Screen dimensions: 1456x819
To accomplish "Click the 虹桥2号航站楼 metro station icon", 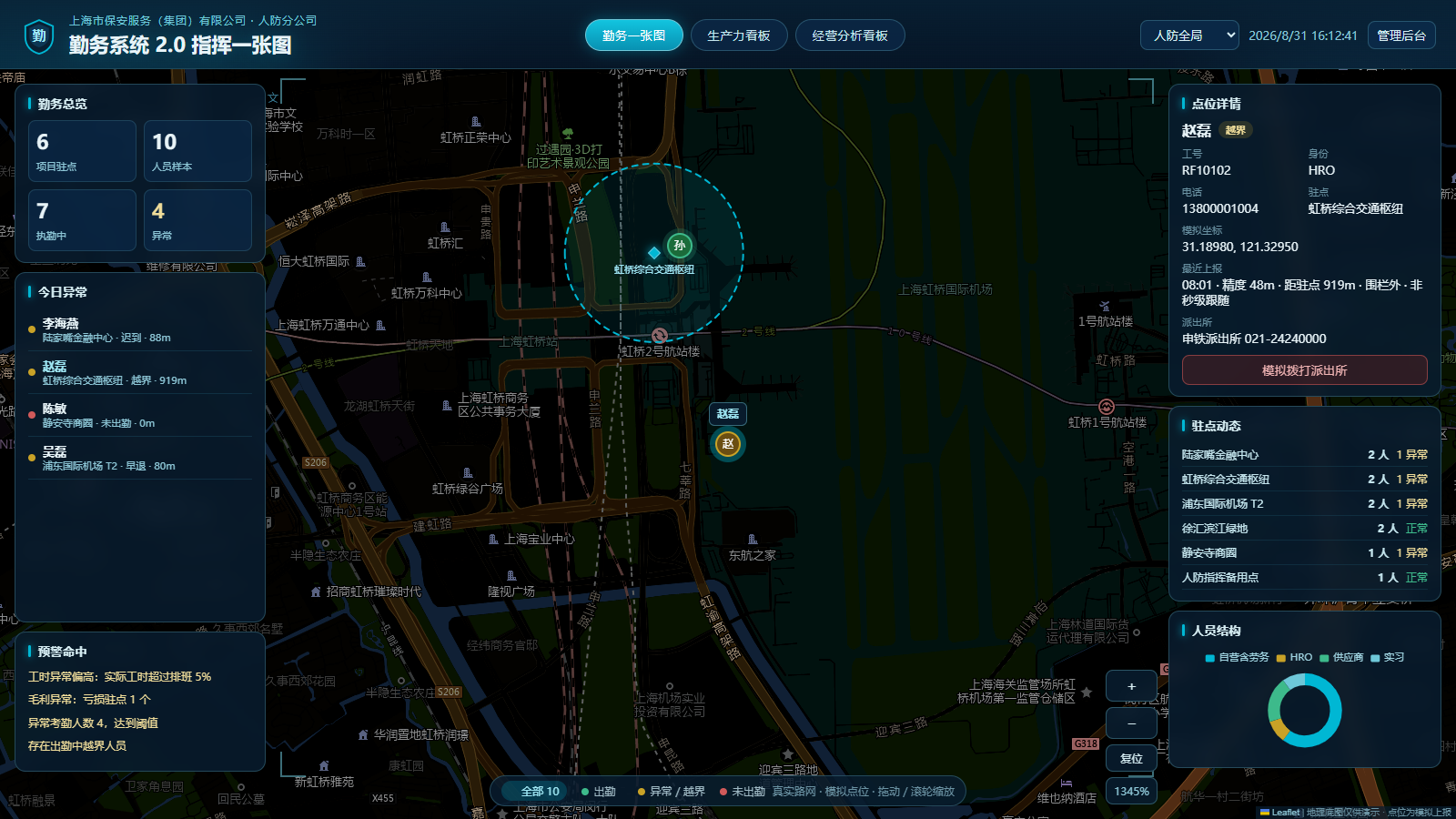I will click(x=659, y=336).
